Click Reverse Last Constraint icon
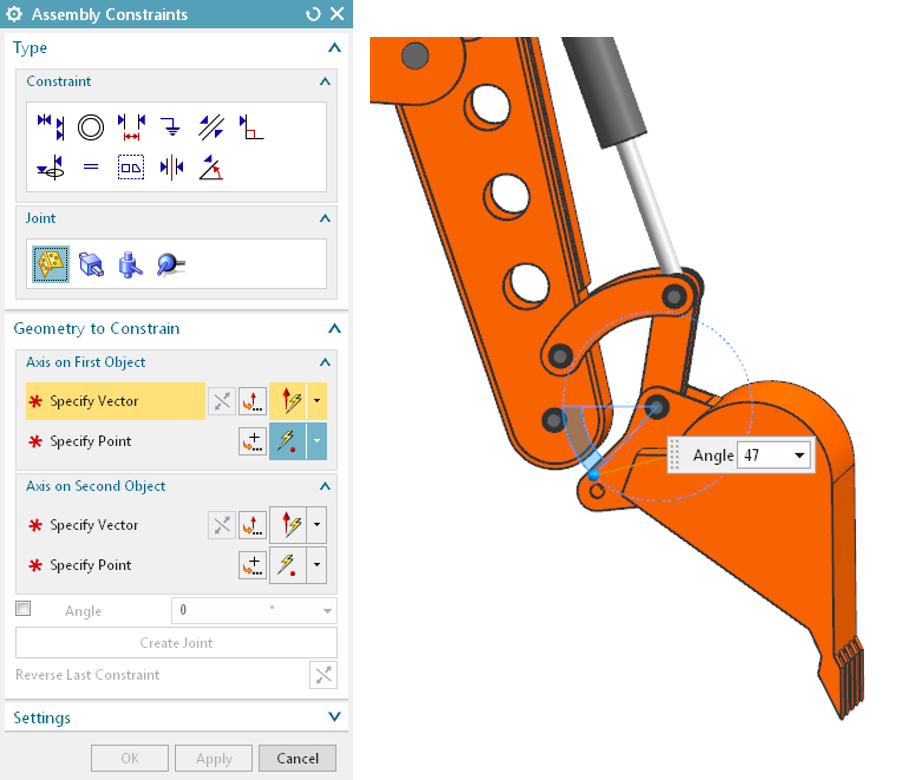 pyautogui.click(x=323, y=675)
